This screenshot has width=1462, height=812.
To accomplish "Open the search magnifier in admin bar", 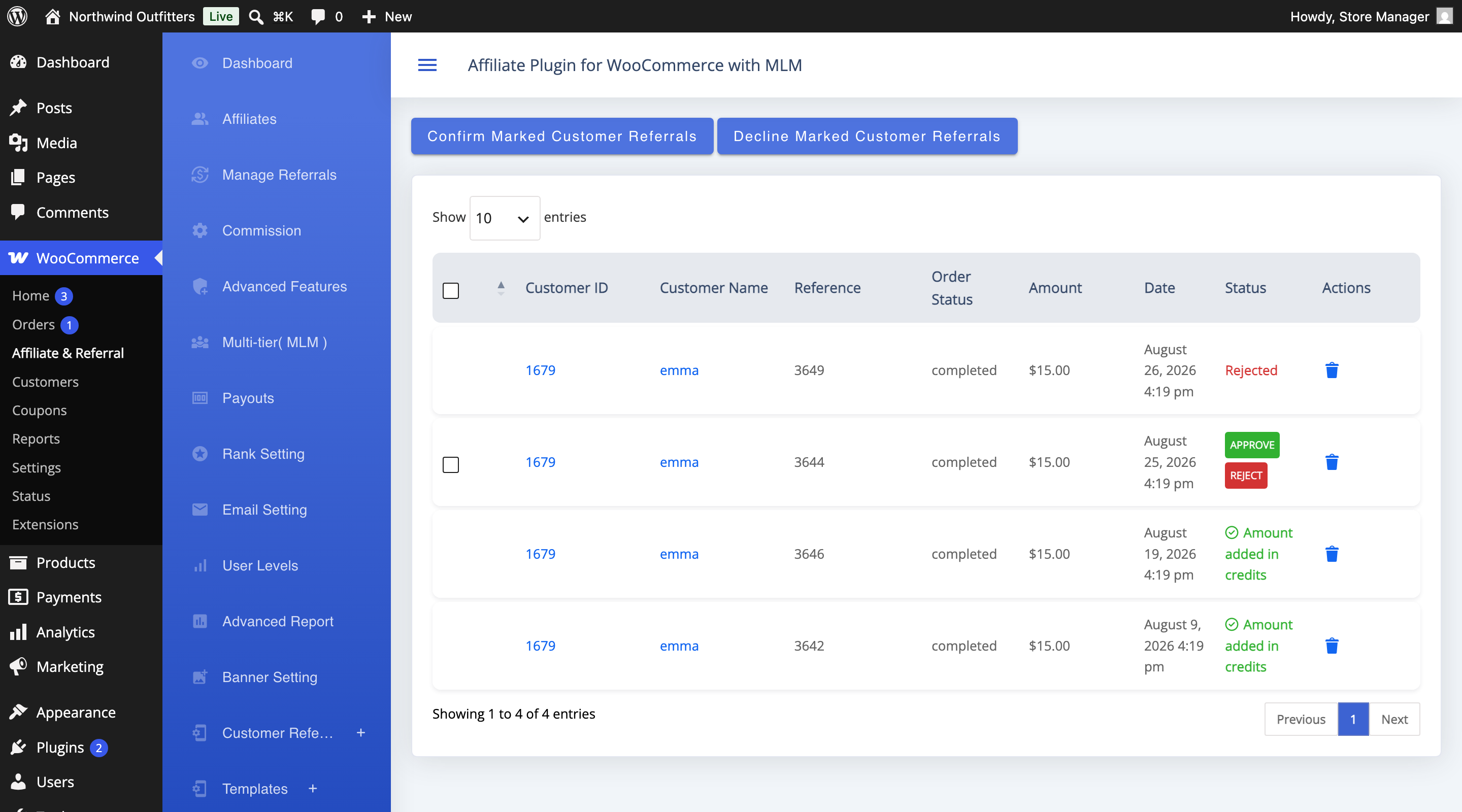I will pyautogui.click(x=256, y=16).
